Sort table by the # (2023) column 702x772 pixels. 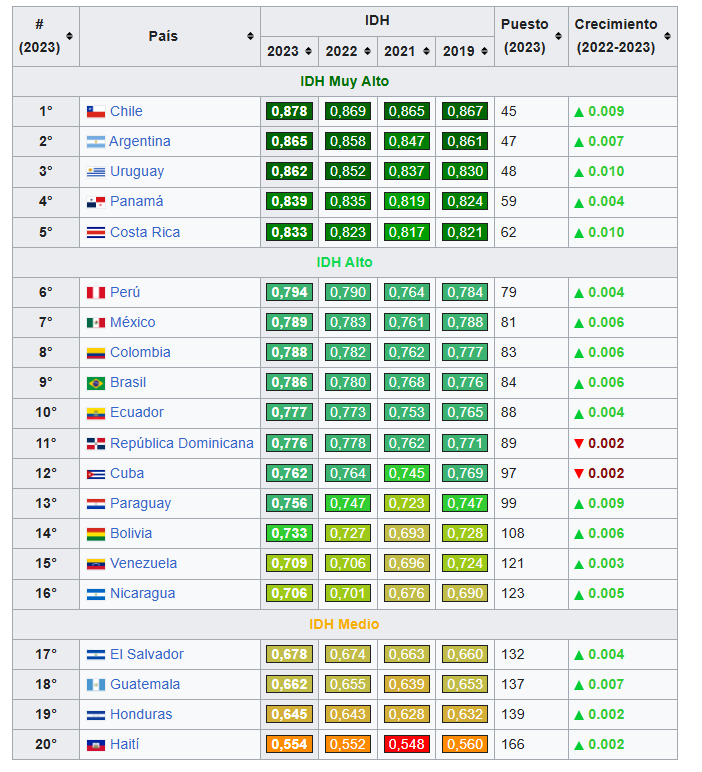69,36
